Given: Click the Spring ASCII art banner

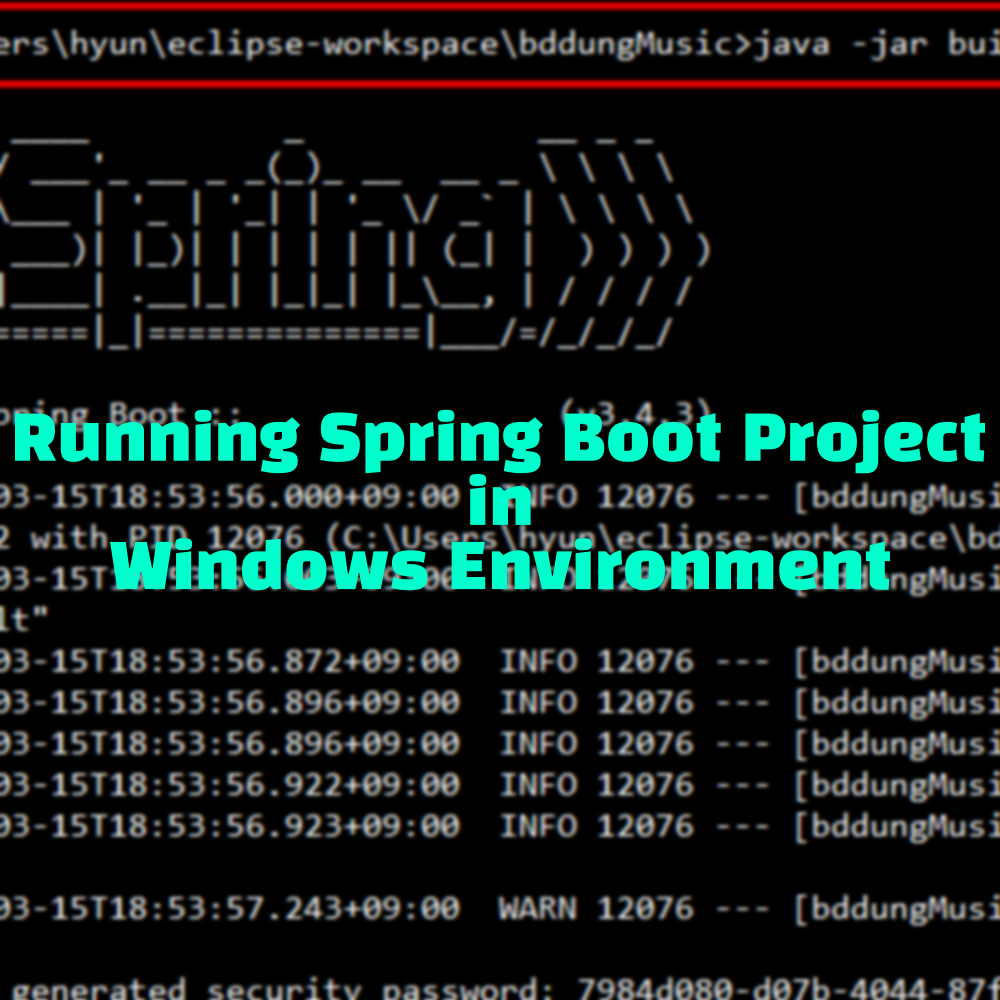Looking at the screenshot, I should [x=354, y=244].
